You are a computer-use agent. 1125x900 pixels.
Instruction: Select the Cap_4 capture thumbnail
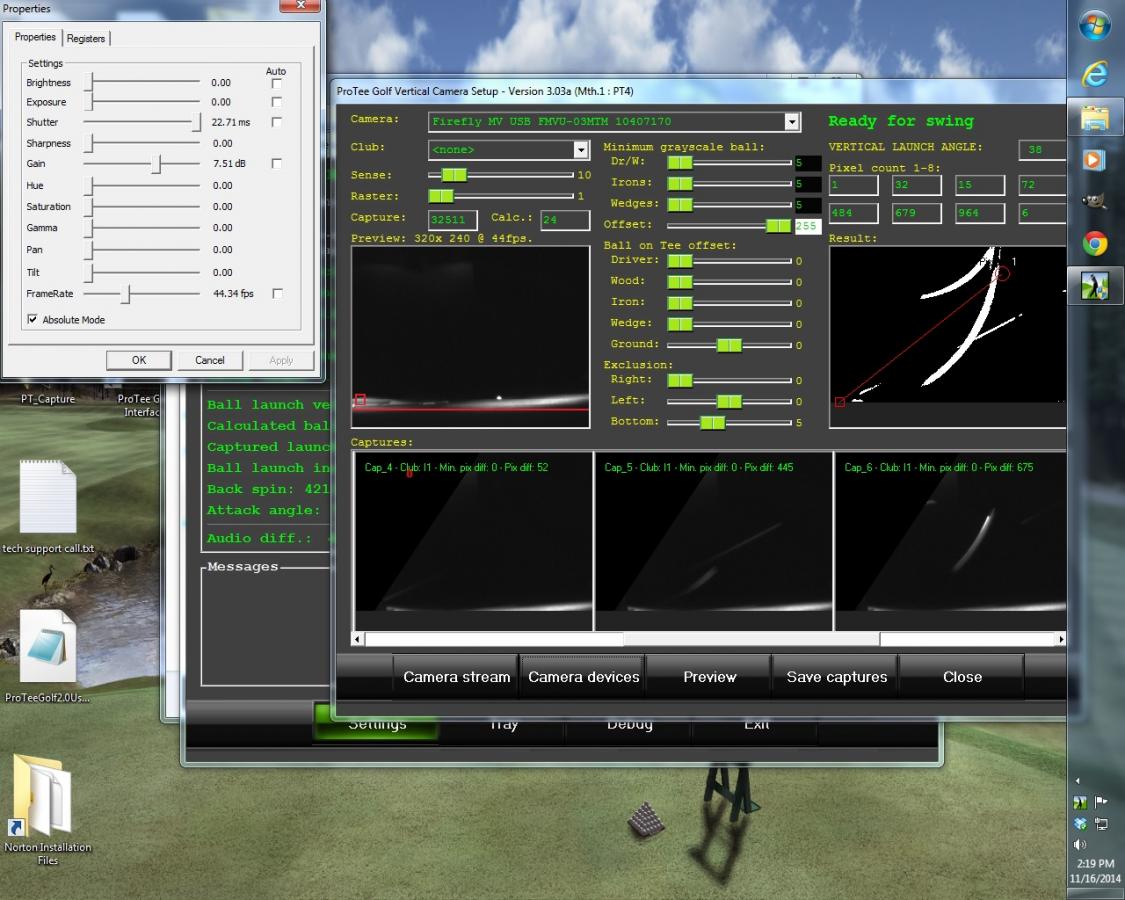pos(474,541)
